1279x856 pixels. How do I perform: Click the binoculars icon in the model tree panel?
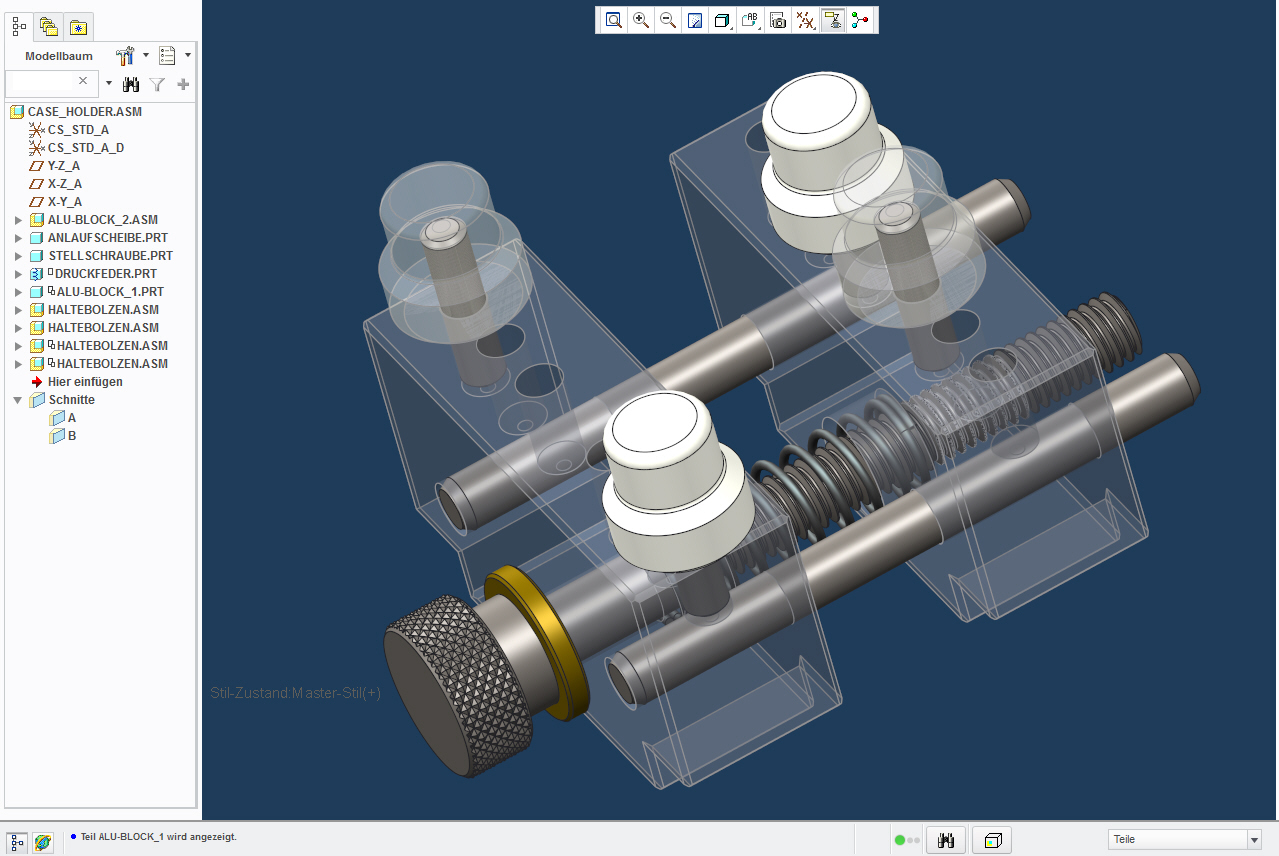130,85
